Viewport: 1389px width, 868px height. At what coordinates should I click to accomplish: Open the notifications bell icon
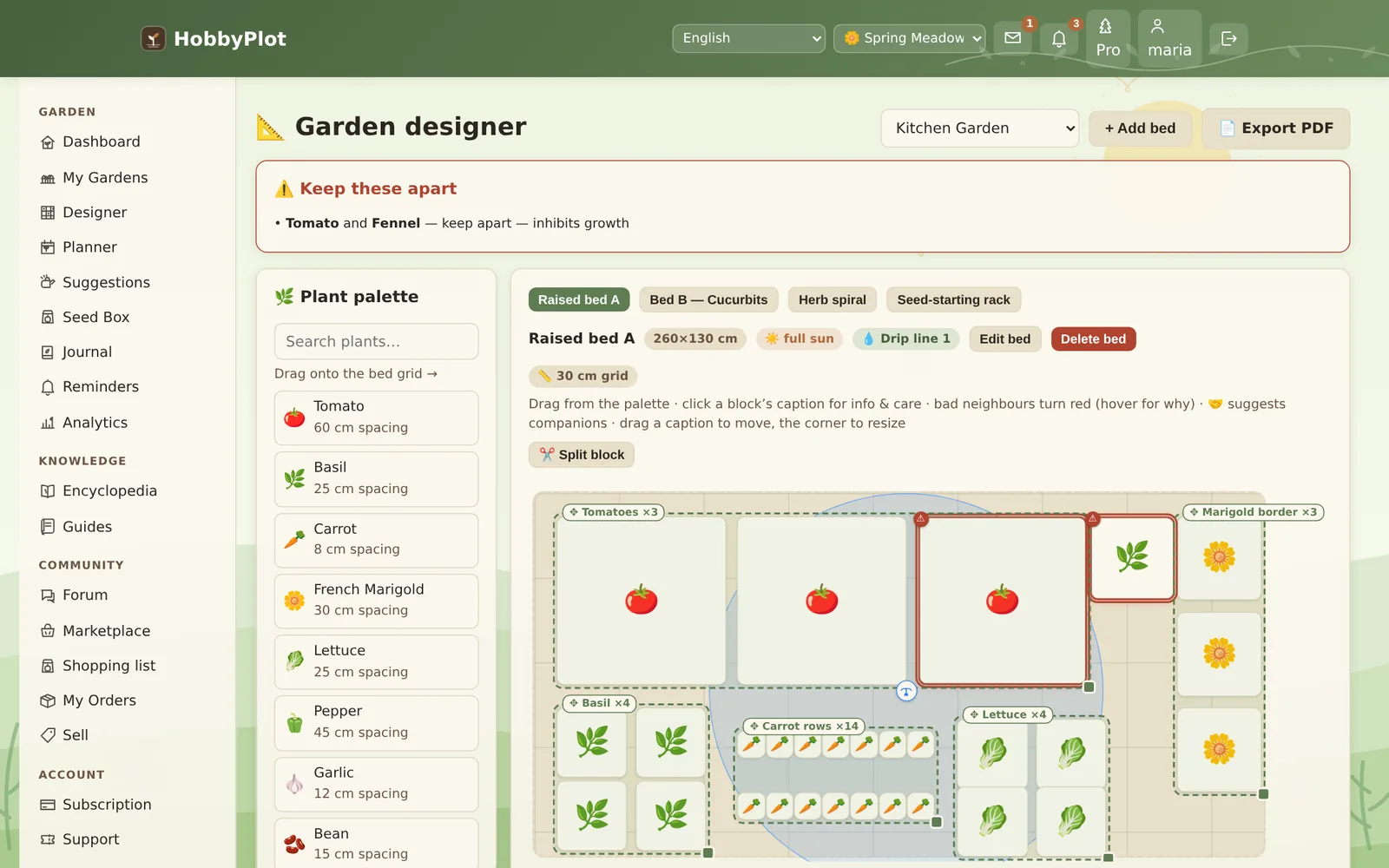point(1059,38)
